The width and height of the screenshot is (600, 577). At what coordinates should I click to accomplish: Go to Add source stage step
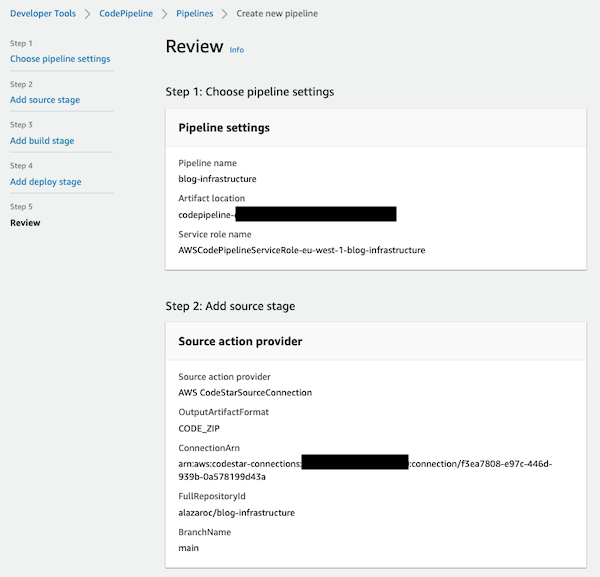45,99
